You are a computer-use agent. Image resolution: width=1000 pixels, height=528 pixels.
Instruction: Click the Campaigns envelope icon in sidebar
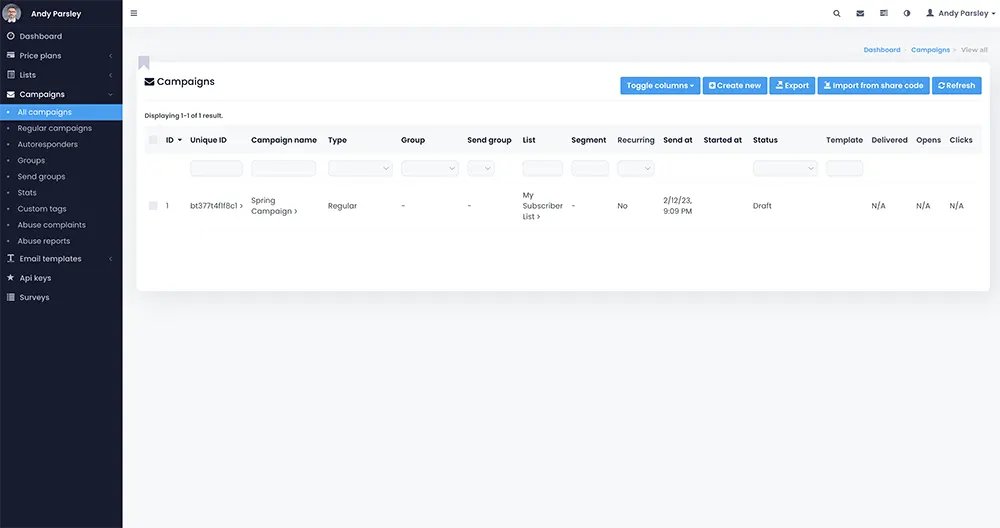10,94
